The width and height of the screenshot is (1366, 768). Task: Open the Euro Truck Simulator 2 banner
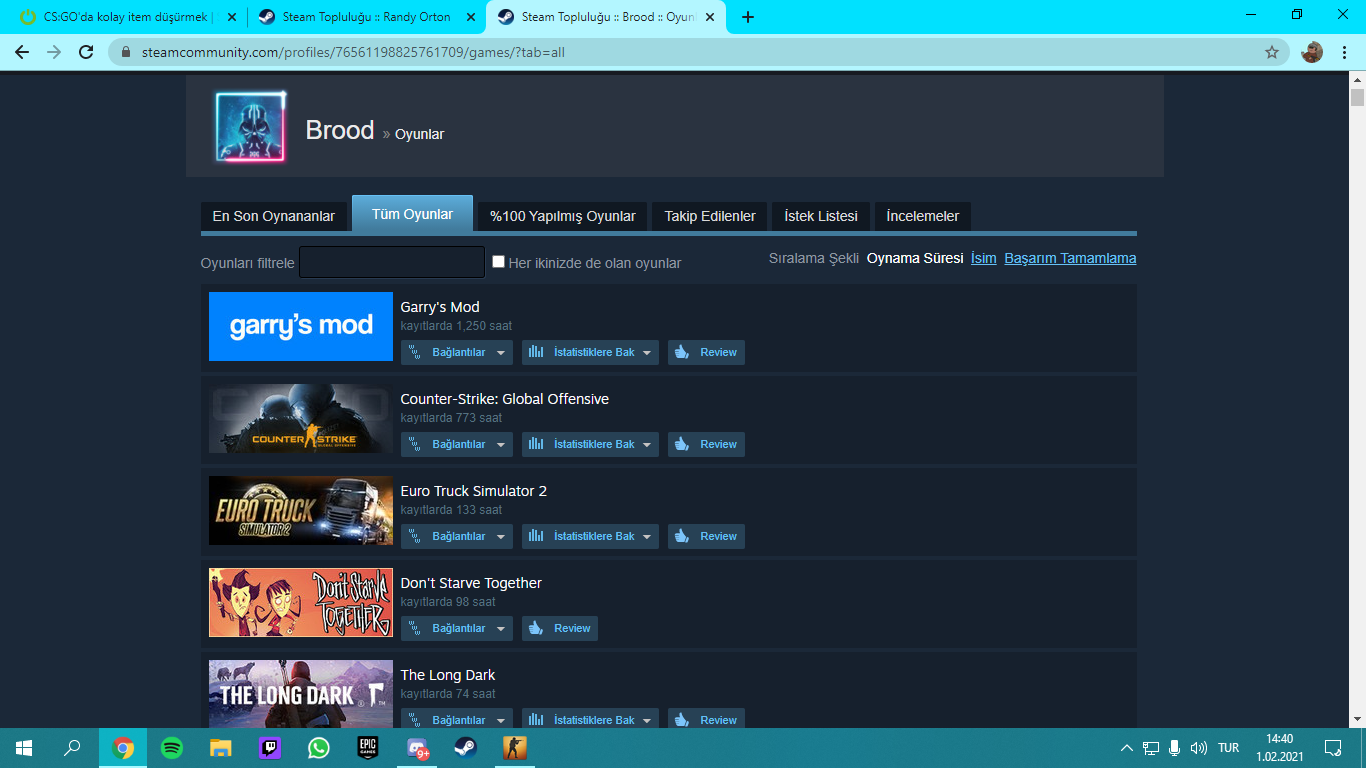301,510
